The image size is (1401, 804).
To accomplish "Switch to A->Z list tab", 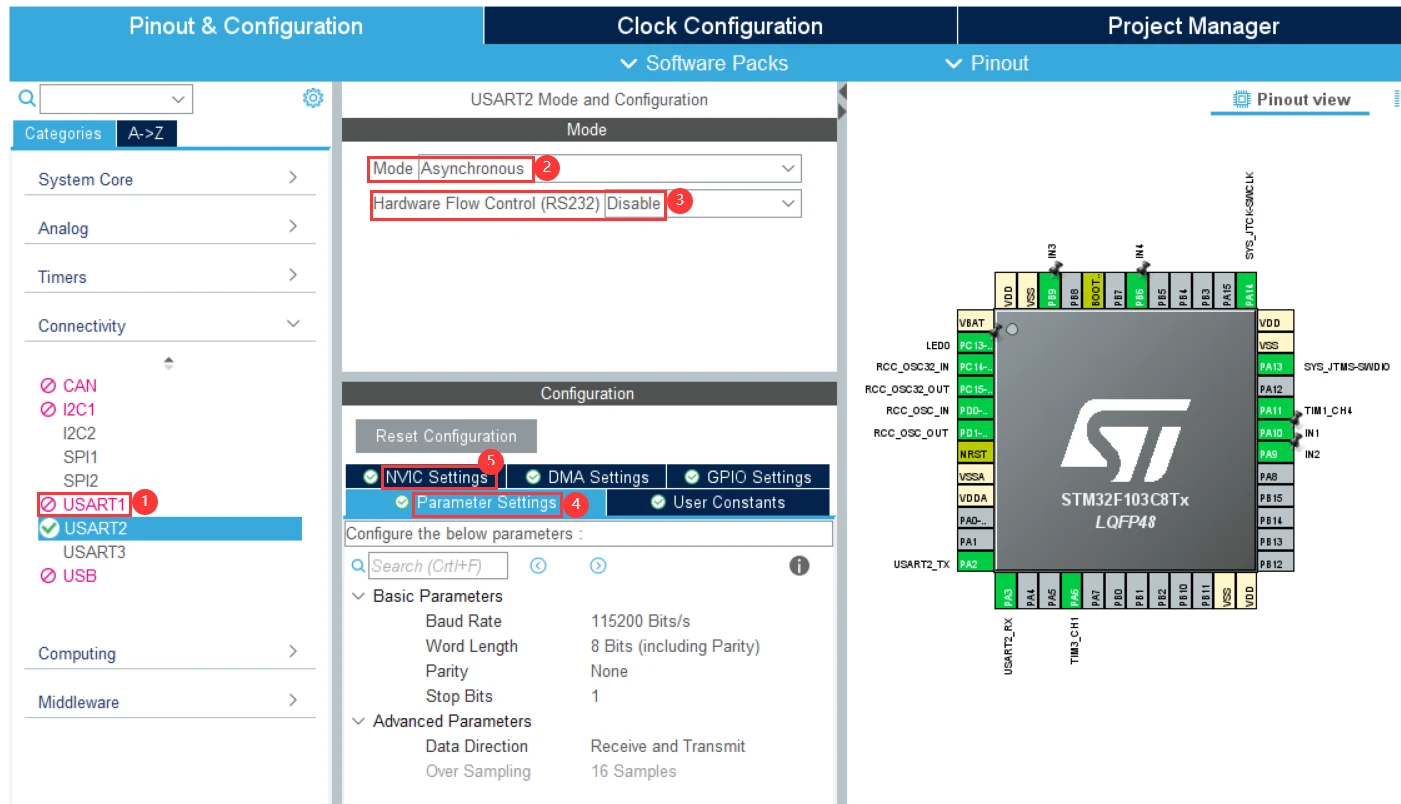I will [x=146, y=134].
